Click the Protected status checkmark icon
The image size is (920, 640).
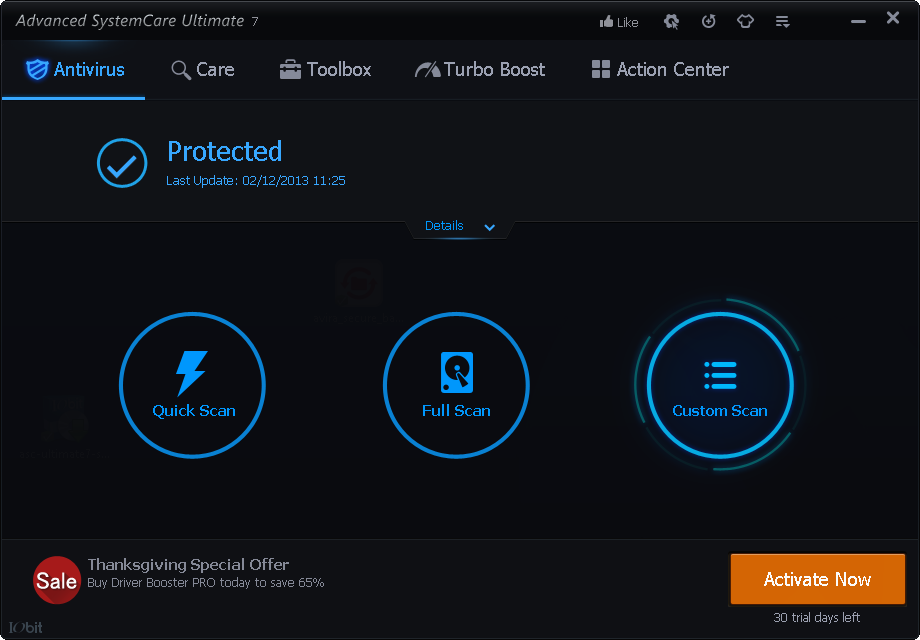pyautogui.click(x=122, y=163)
